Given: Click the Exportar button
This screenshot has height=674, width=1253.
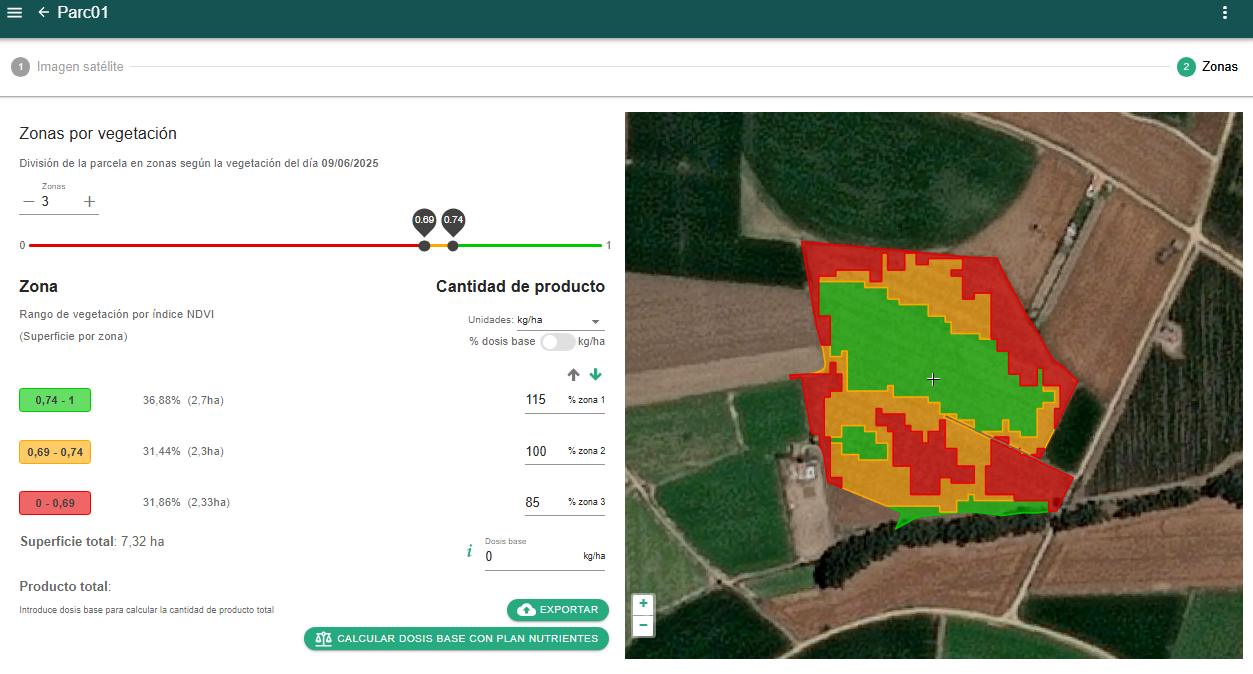Looking at the screenshot, I should [557, 610].
